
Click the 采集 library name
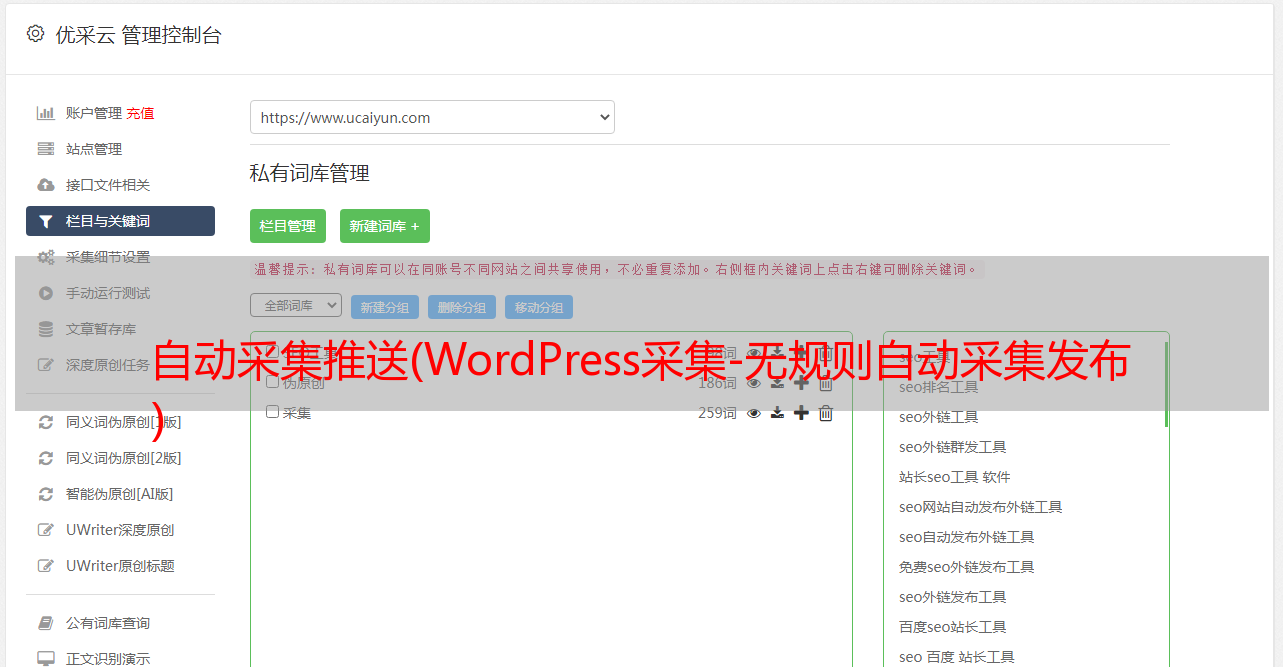pos(297,413)
